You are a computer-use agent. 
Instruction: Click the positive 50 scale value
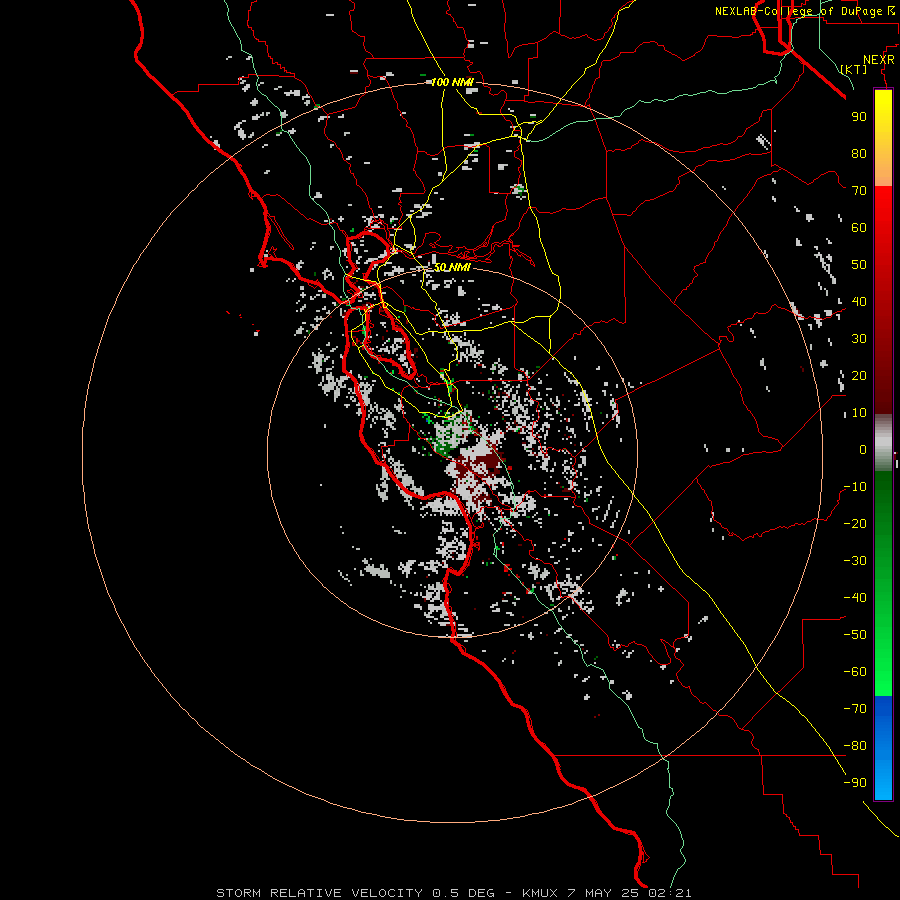(x=859, y=265)
